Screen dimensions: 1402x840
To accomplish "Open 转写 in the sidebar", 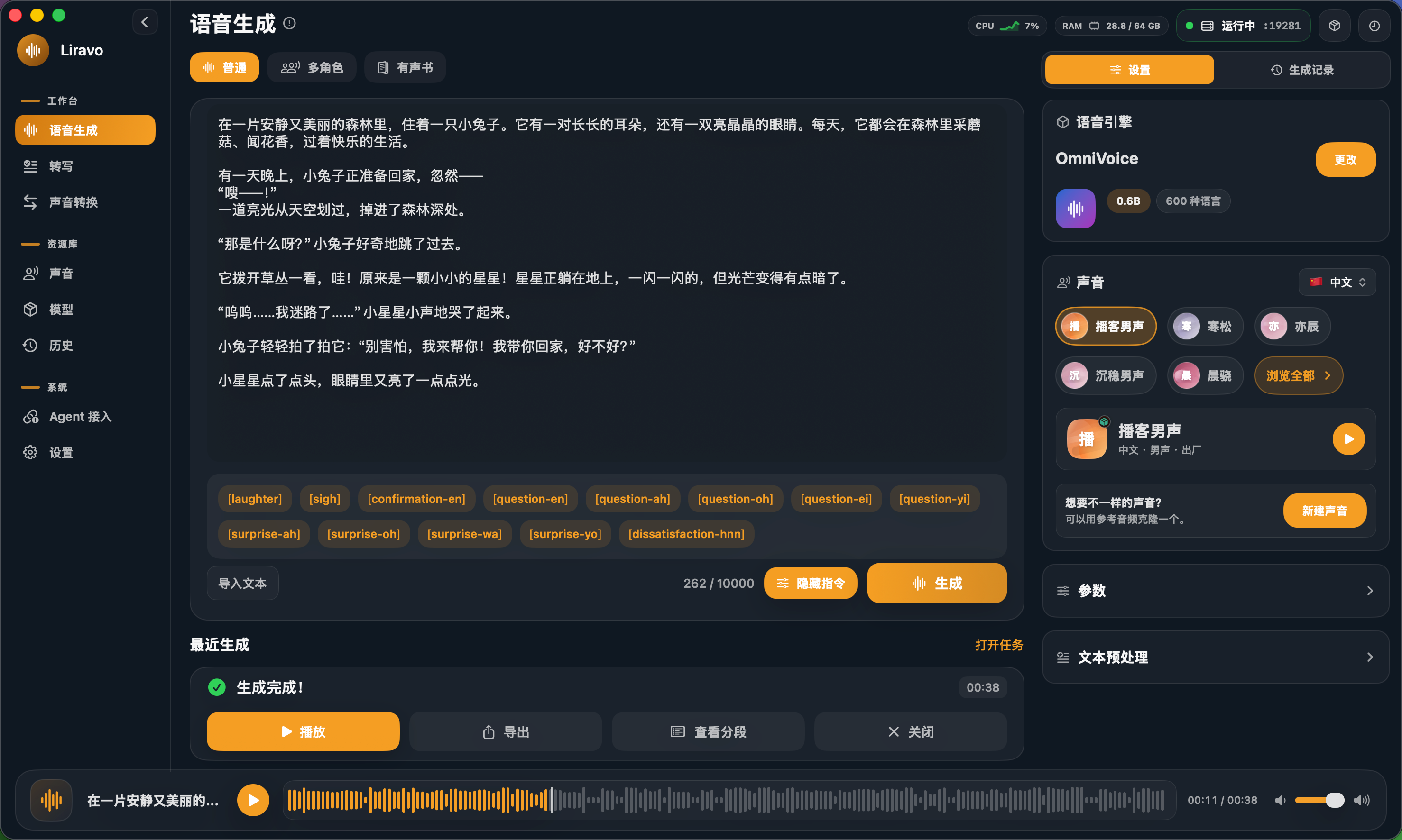I will pyautogui.click(x=85, y=166).
